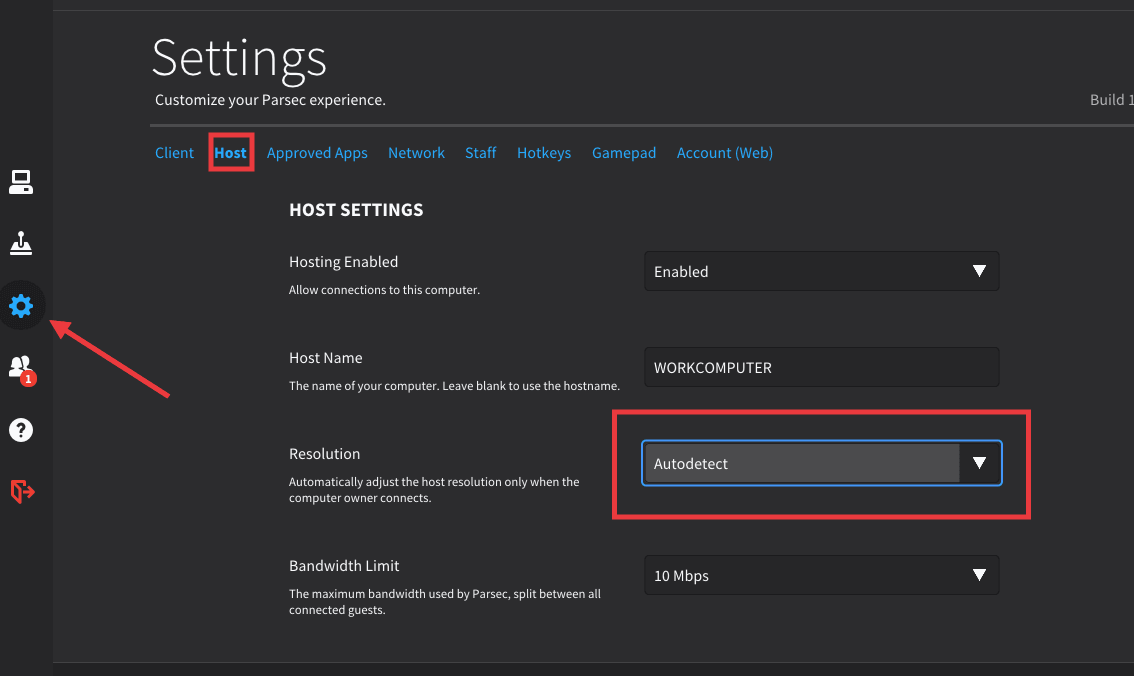Switch to the Client tab

[174, 153]
